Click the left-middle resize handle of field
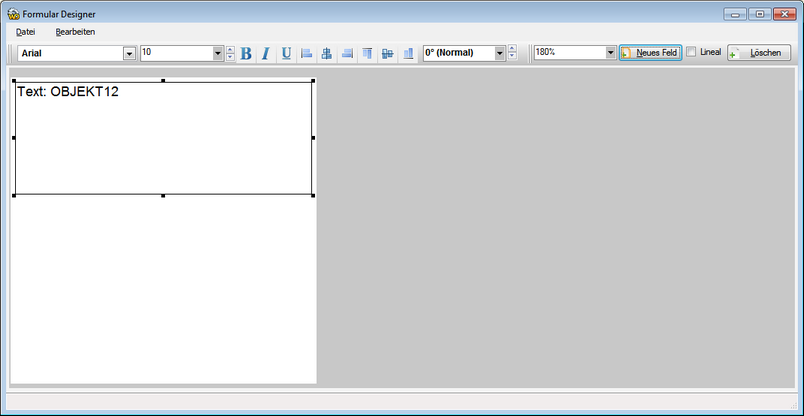Screen dimensions: 804x416 click(x=14, y=137)
